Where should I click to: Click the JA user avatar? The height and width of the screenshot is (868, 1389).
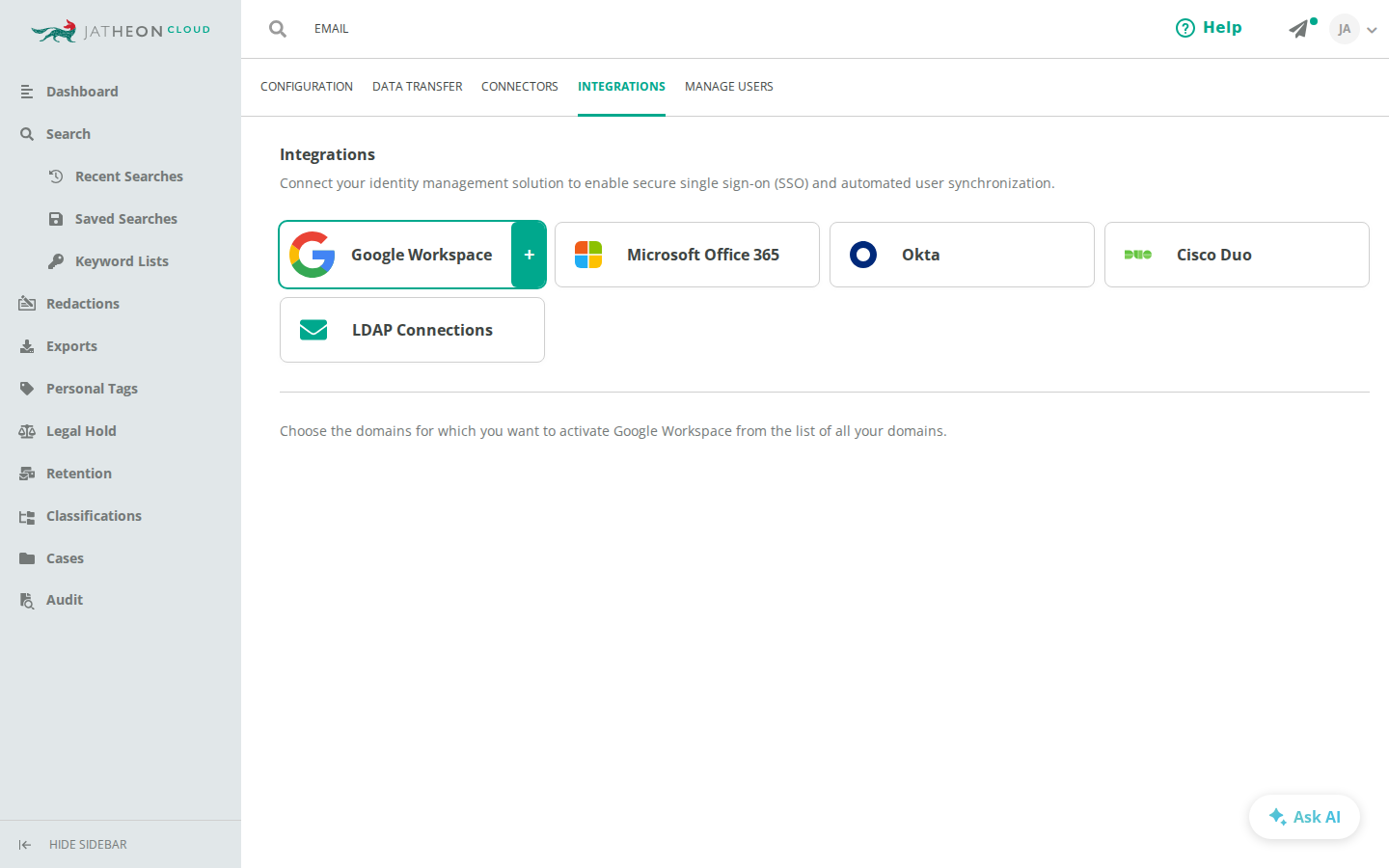tap(1345, 29)
